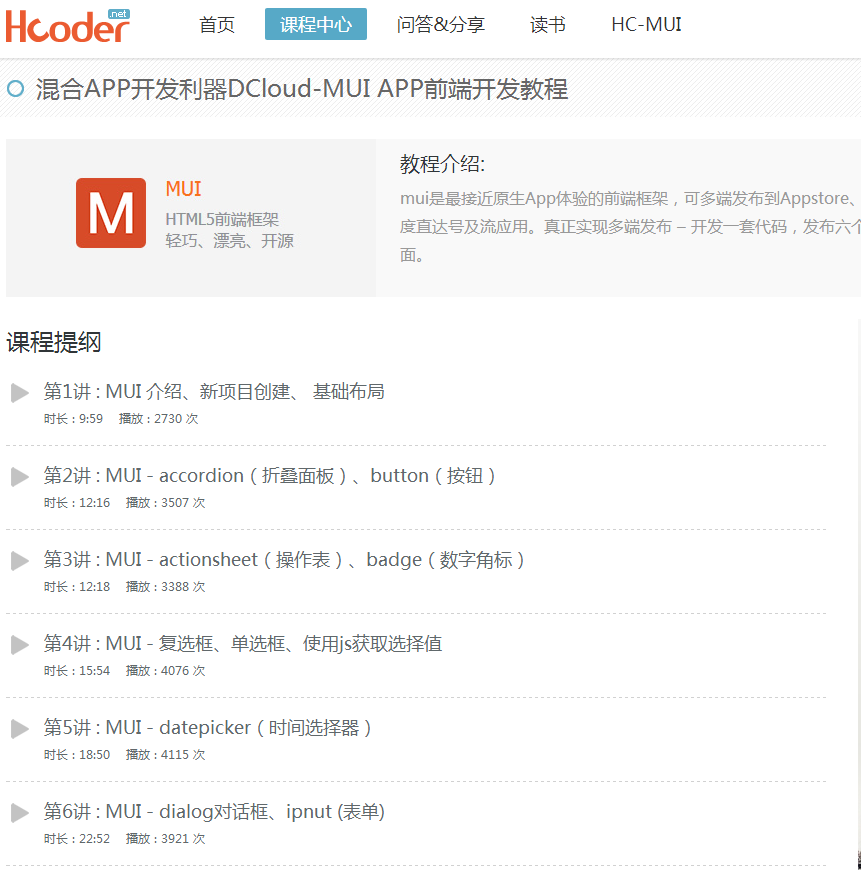Click 时长：18:50 duration text
The image size is (861, 870).
[77, 754]
